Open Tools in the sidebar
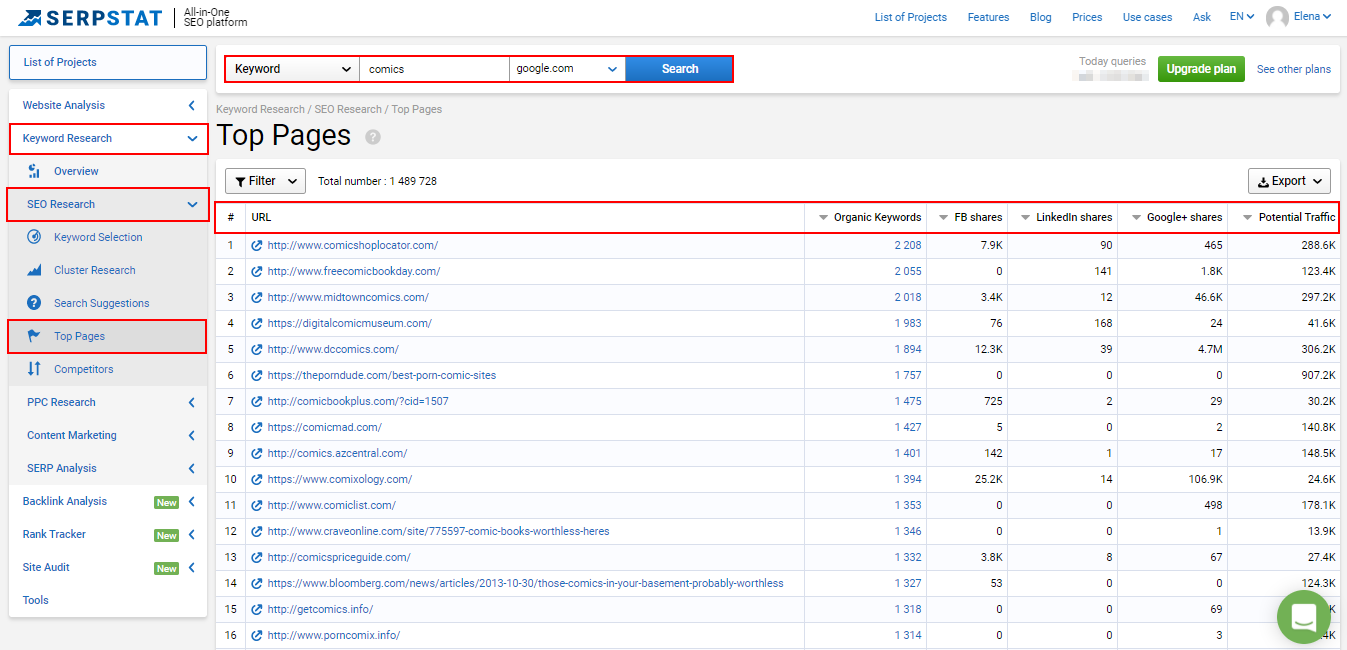The height and width of the screenshot is (650, 1347). (x=36, y=600)
